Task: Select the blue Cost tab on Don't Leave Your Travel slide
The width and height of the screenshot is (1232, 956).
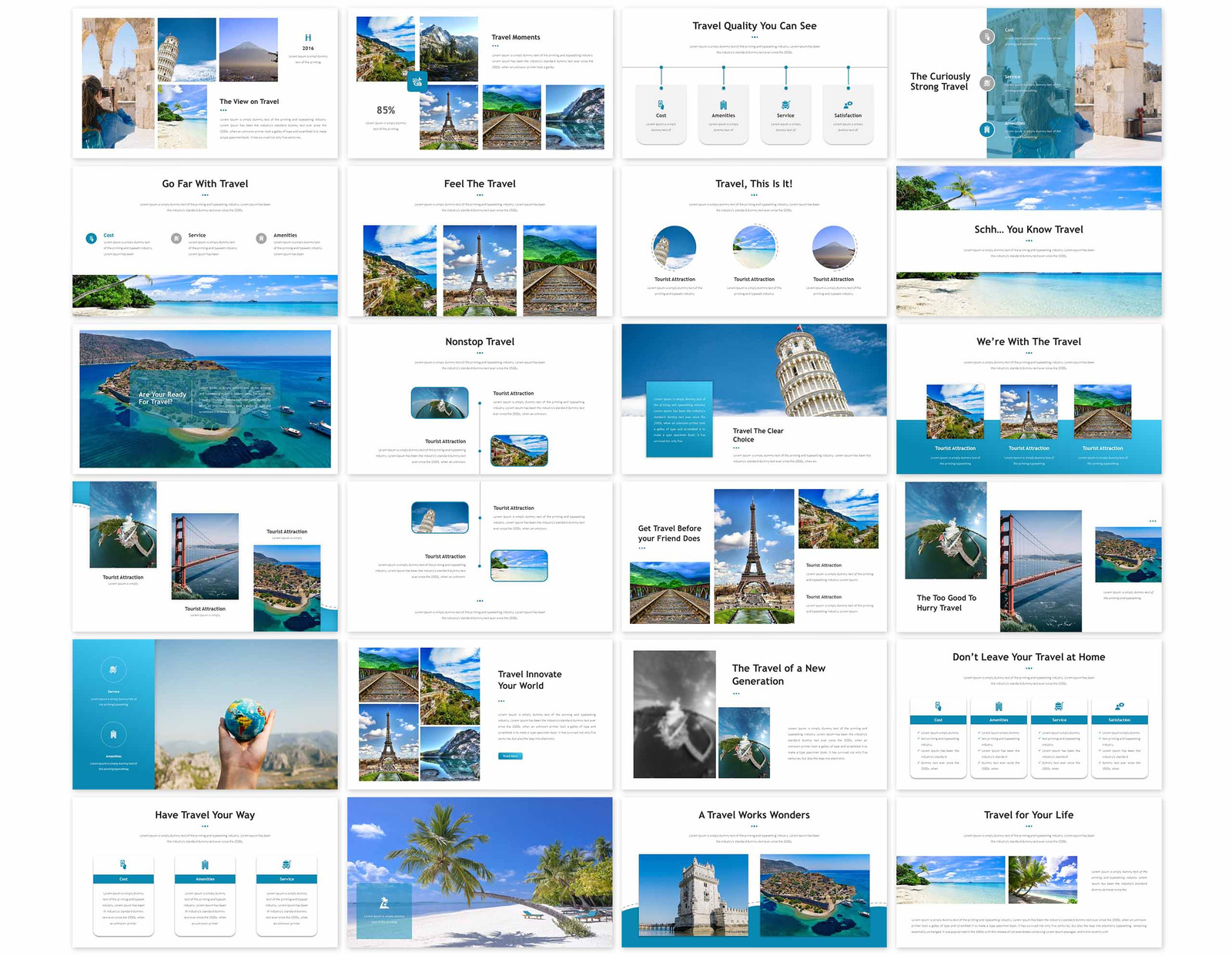Action: pyautogui.click(x=937, y=720)
